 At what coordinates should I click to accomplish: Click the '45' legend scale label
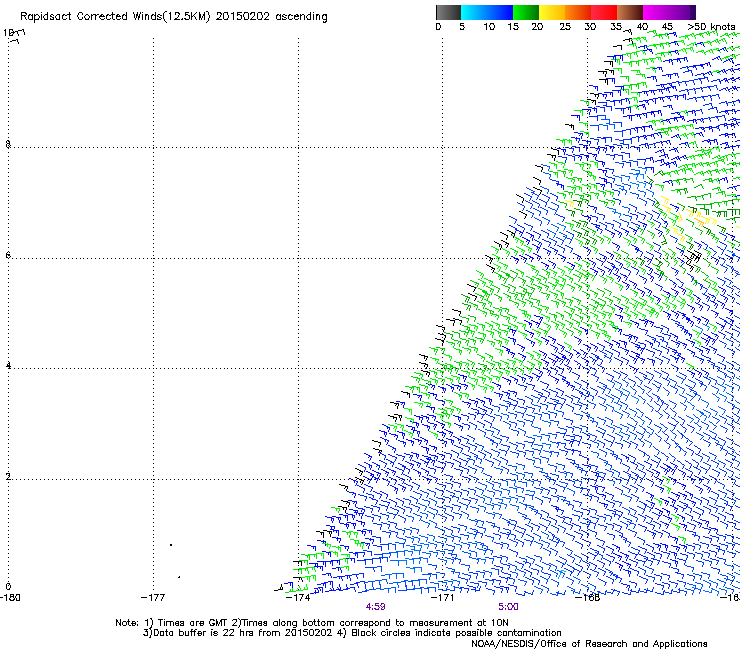pos(667,27)
